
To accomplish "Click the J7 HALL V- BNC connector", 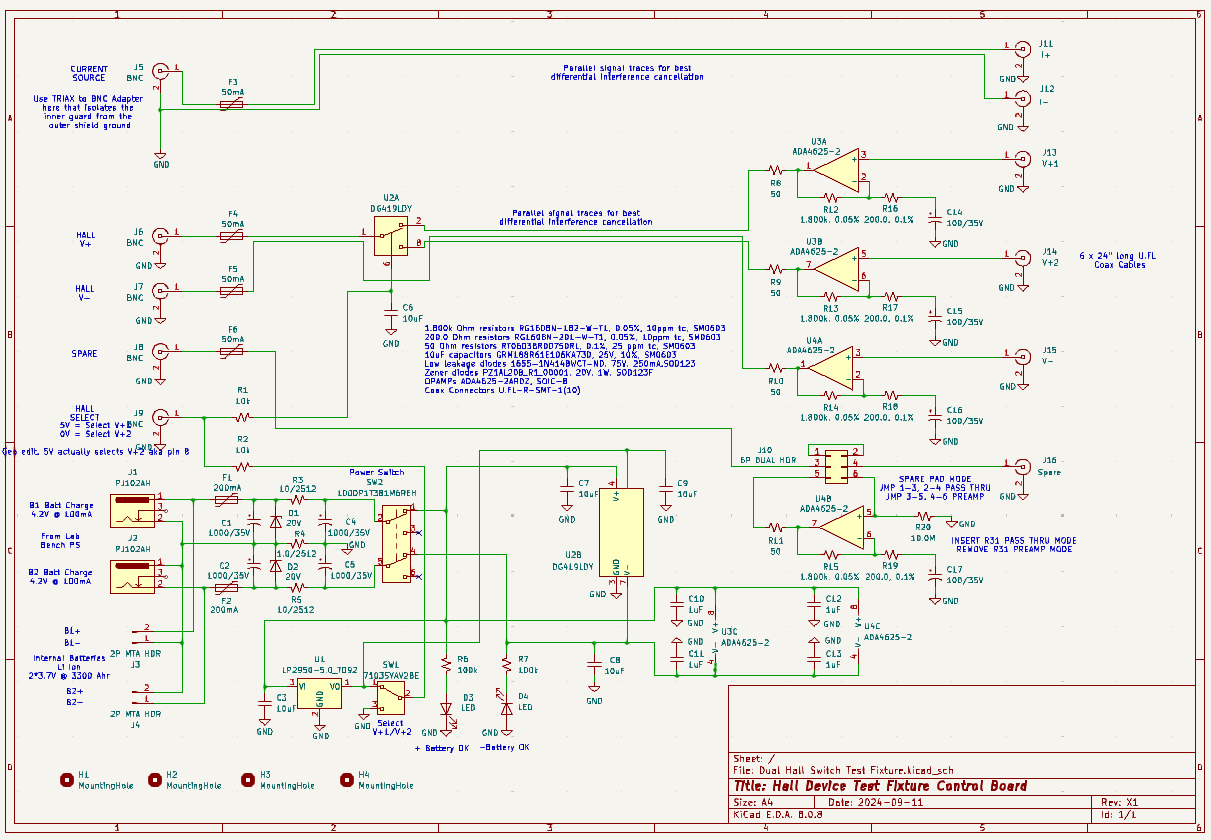I will 160,291.
